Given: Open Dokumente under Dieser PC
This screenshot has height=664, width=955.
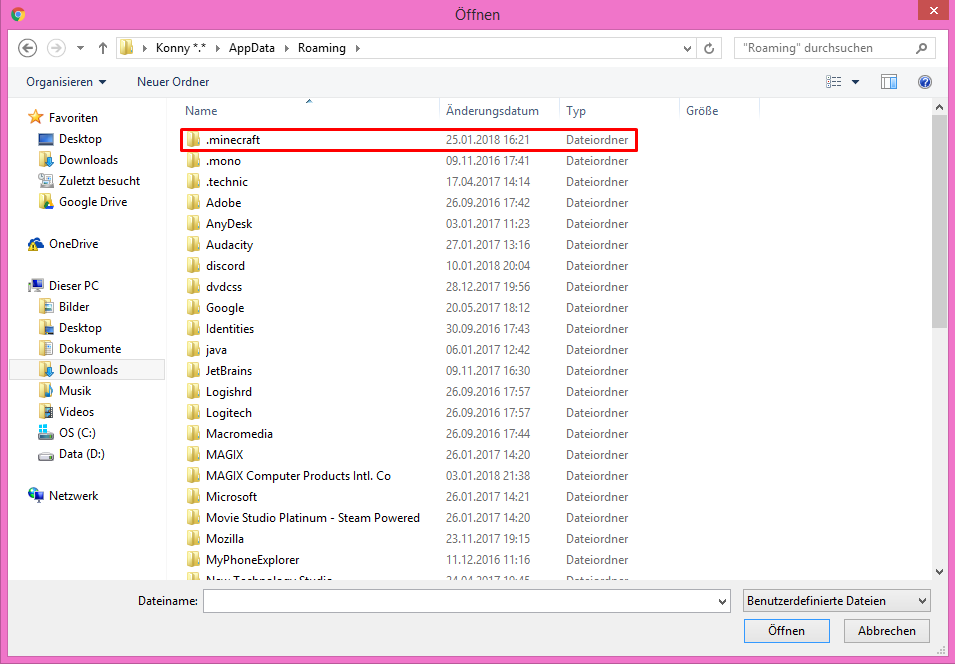Looking at the screenshot, I should pos(80,349).
